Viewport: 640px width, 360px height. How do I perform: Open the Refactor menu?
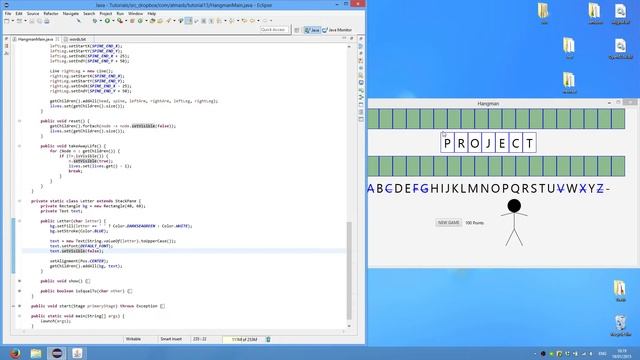pyautogui.click(x=51, y=13)
